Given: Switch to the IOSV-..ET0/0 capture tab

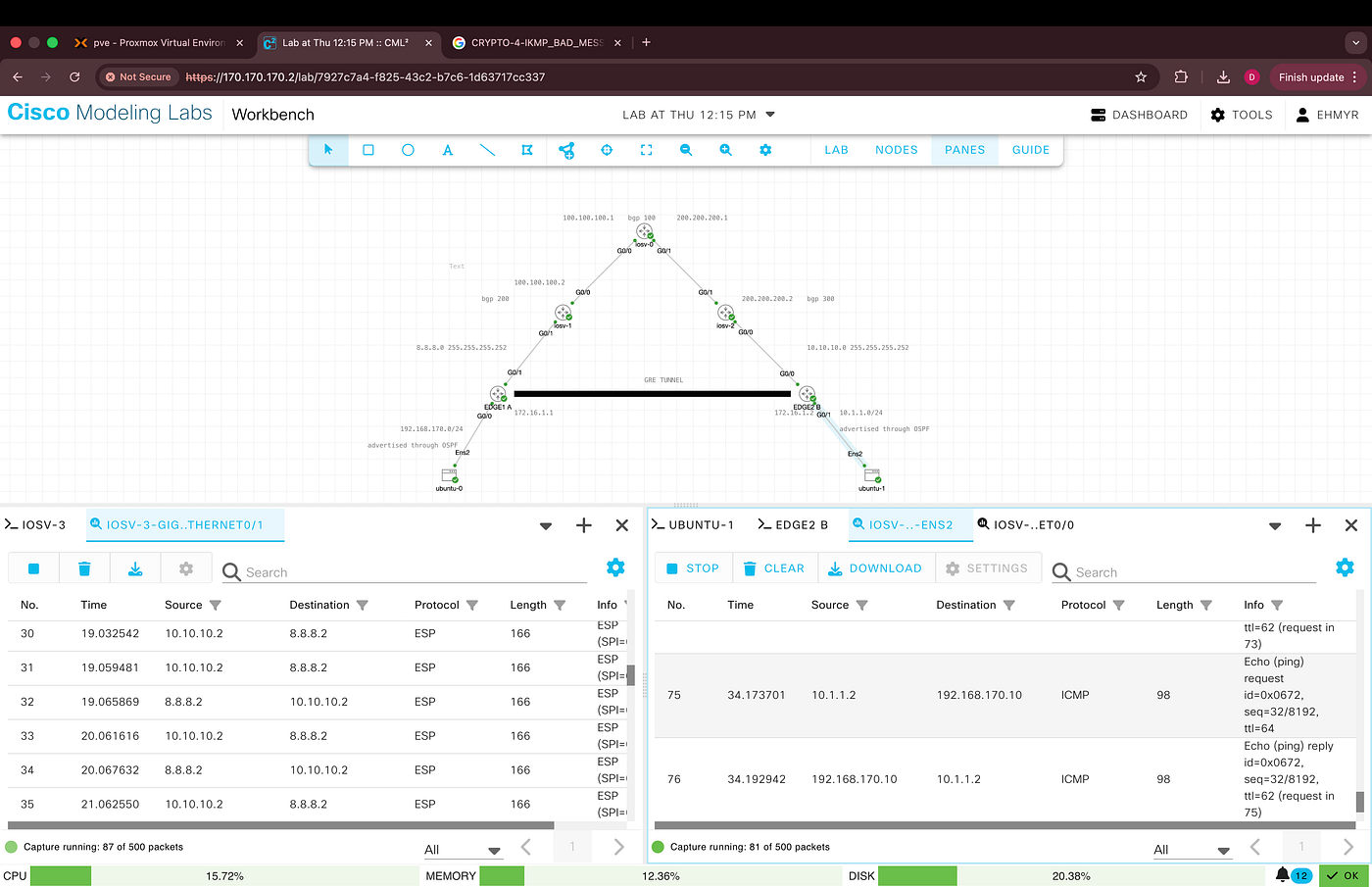Looking at the screenshot, I should tap(1026, 524).
